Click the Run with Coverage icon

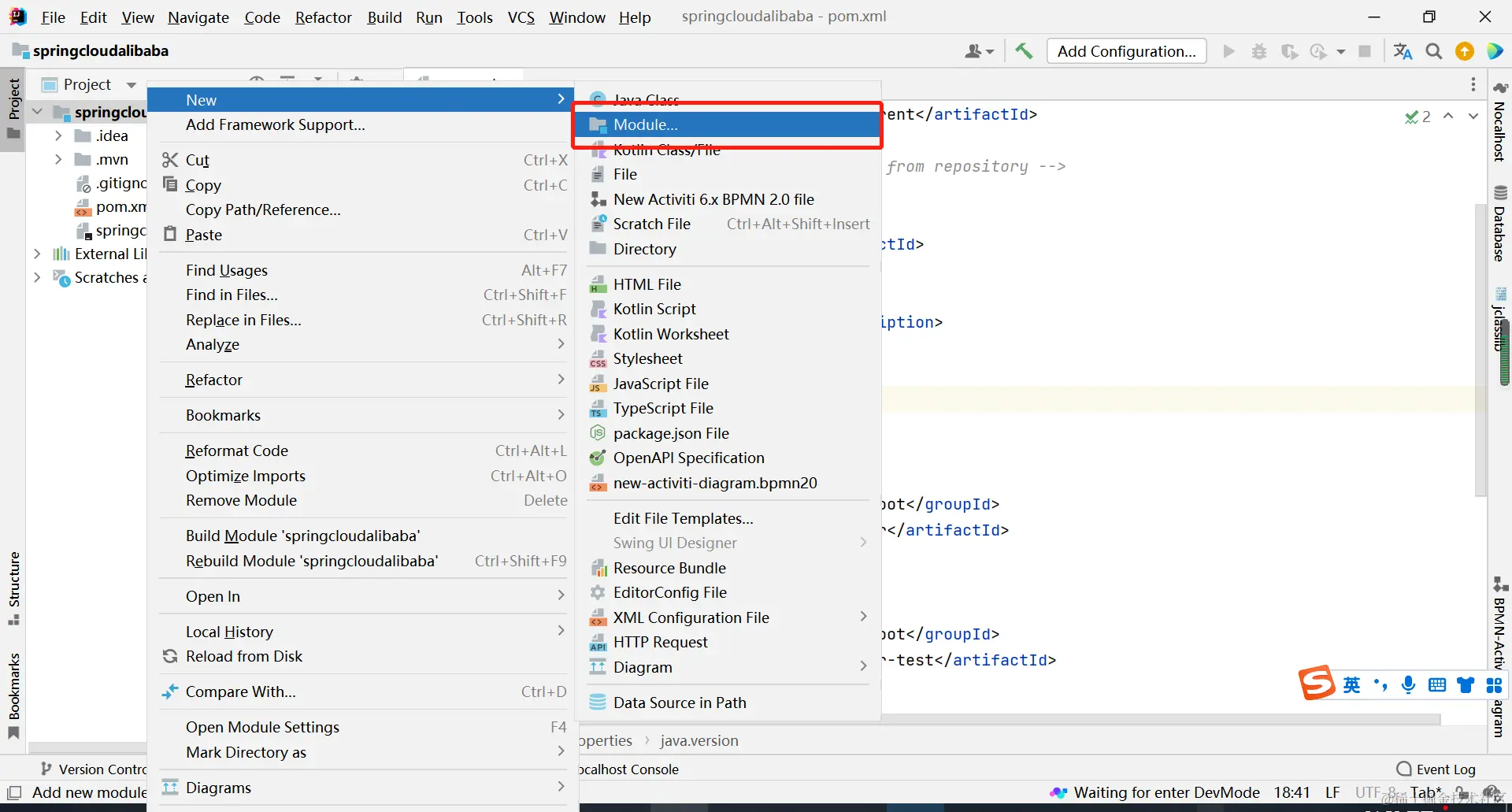tap(1289, 51)
